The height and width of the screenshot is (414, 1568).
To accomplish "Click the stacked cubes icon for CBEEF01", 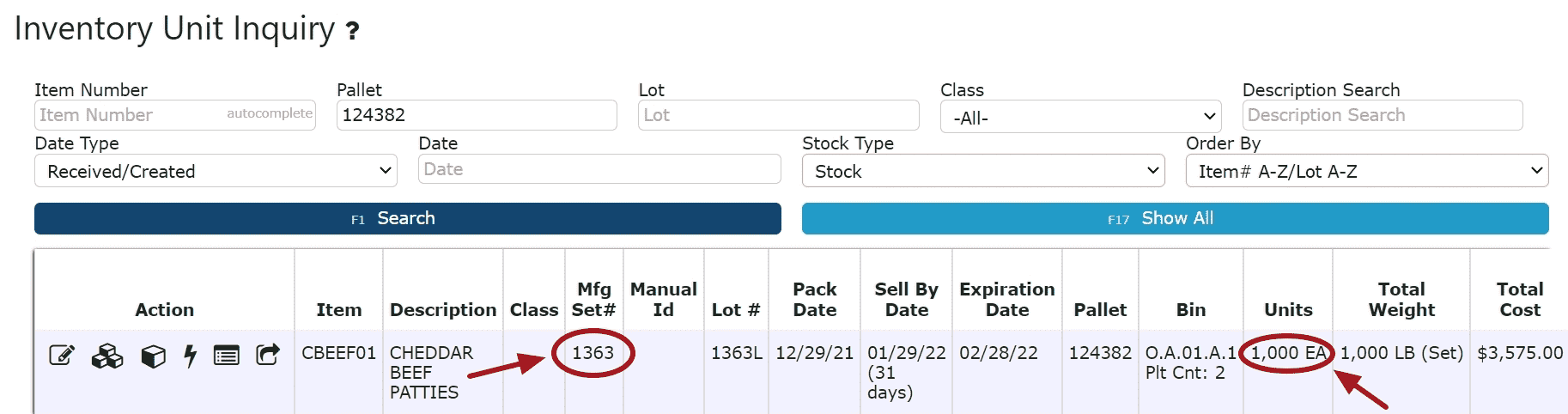I will coord(107,356).
